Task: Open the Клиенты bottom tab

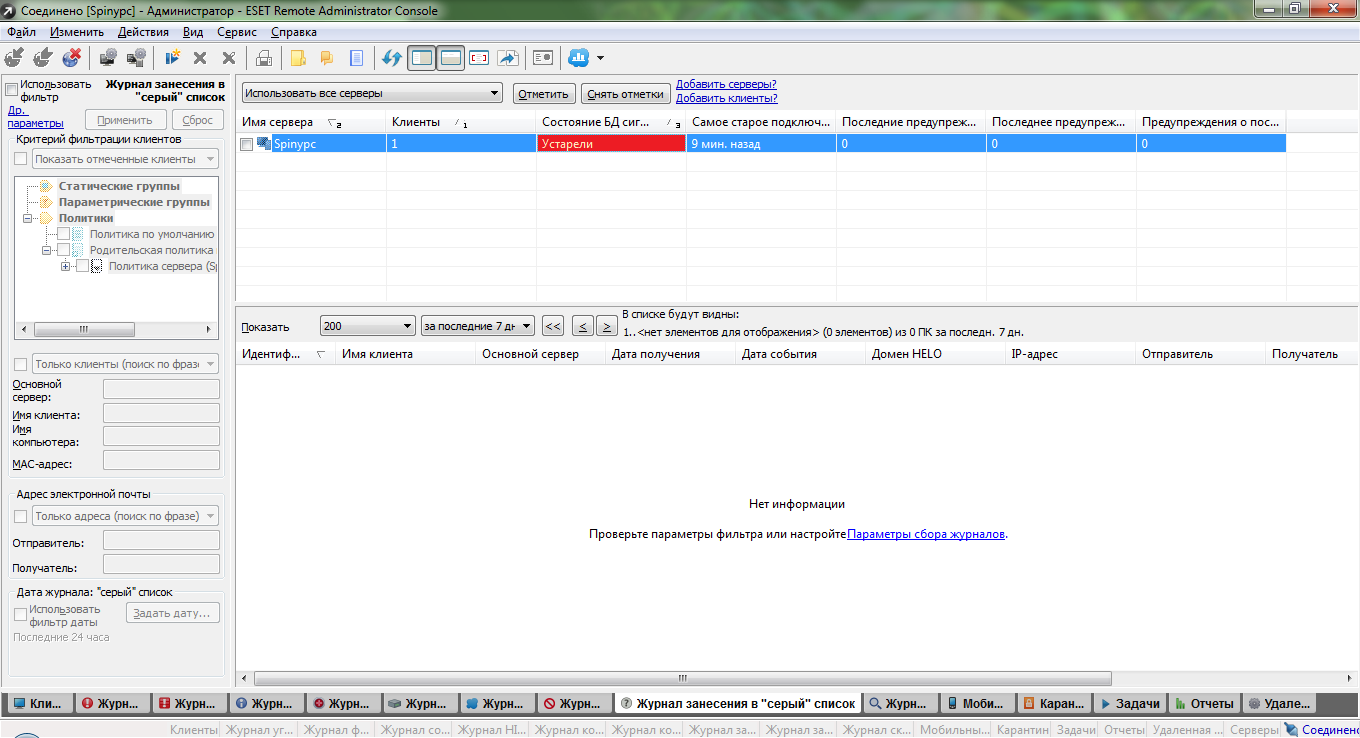Action: (x=40, y=703)
